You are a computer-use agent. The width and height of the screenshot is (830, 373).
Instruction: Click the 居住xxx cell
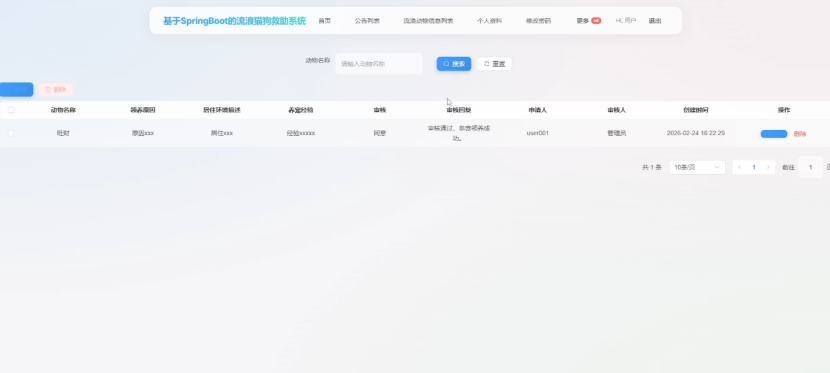click(x=222, y=133)
